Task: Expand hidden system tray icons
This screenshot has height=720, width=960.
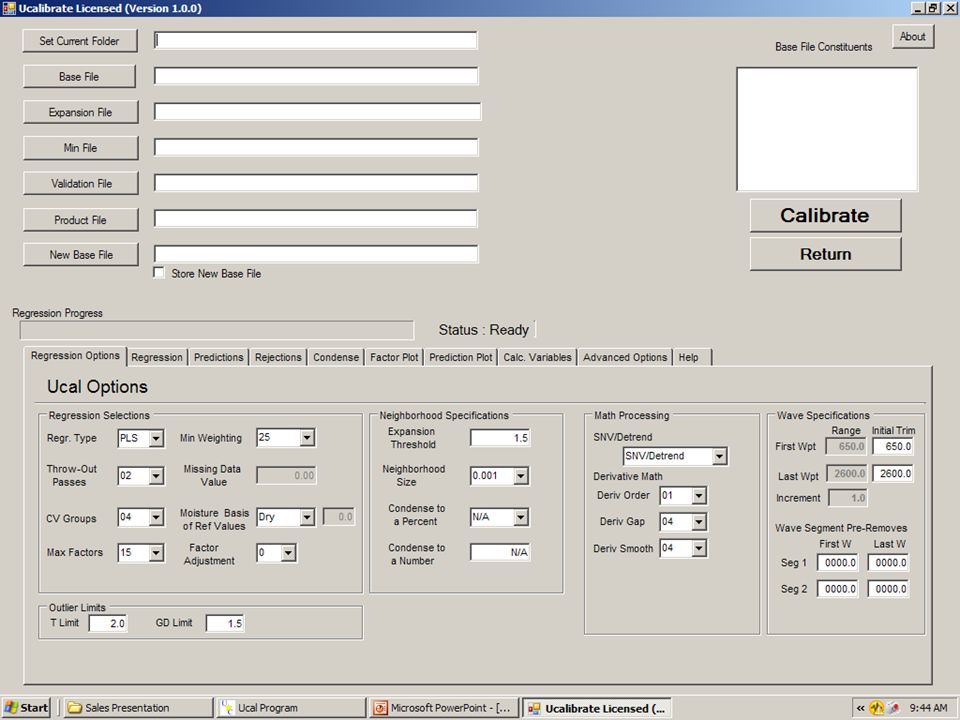Action: (861, 708)
